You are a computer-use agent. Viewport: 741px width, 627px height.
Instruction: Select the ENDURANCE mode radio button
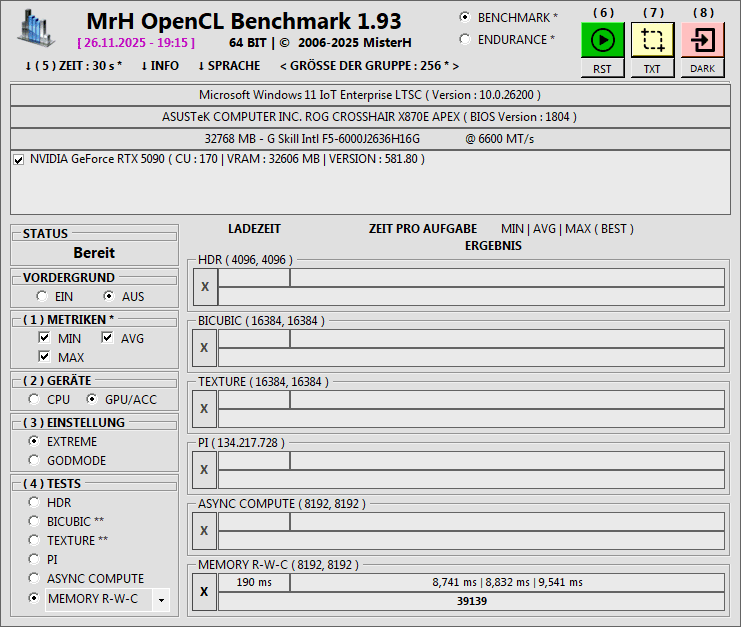pyautogui.click(x=465, y=39)
